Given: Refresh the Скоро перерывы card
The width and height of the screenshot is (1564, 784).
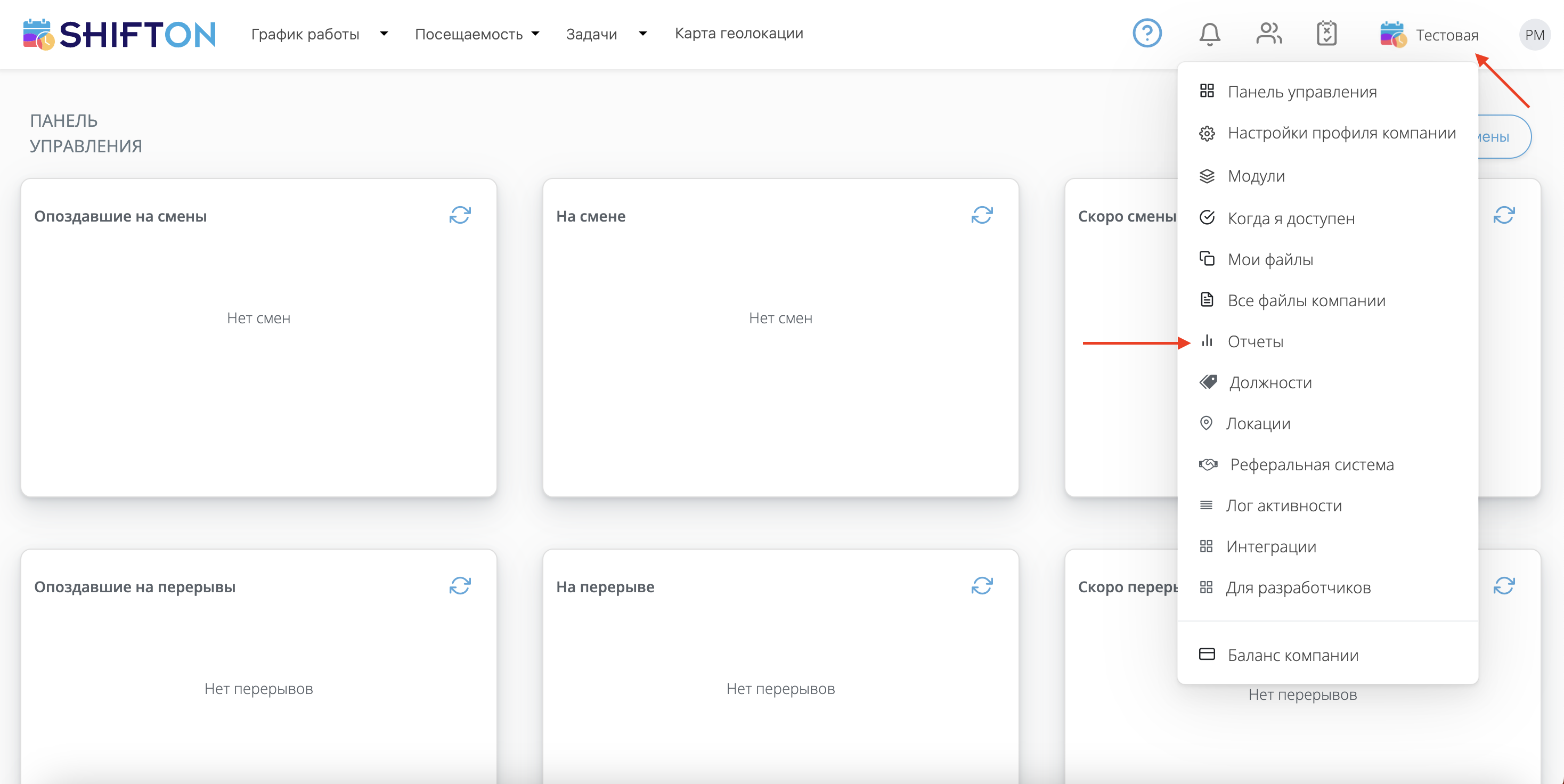Looking at the screenshot, I should (x=1504, y=585).
